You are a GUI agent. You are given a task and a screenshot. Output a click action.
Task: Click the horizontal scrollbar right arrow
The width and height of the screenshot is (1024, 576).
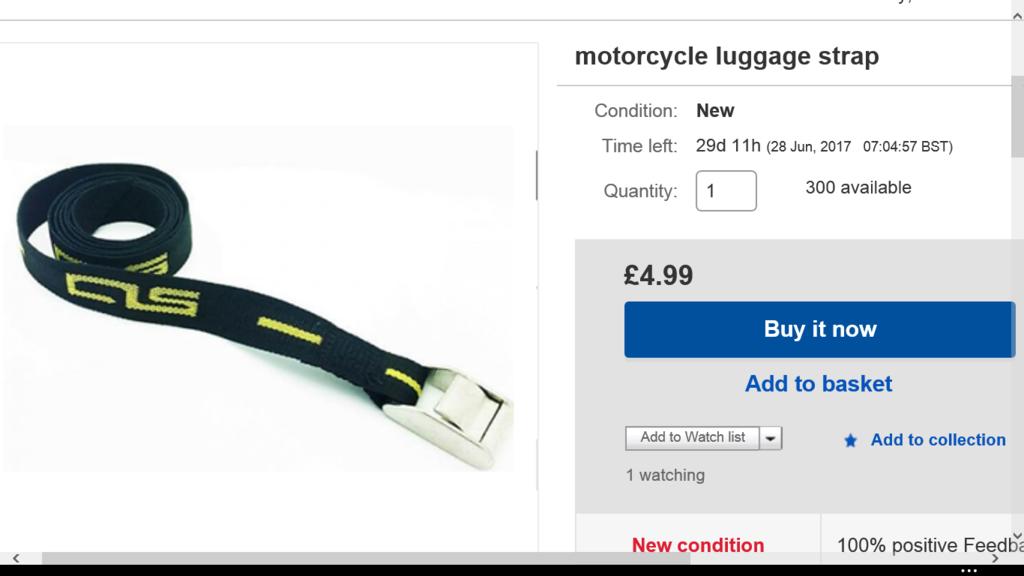(995, 558)
